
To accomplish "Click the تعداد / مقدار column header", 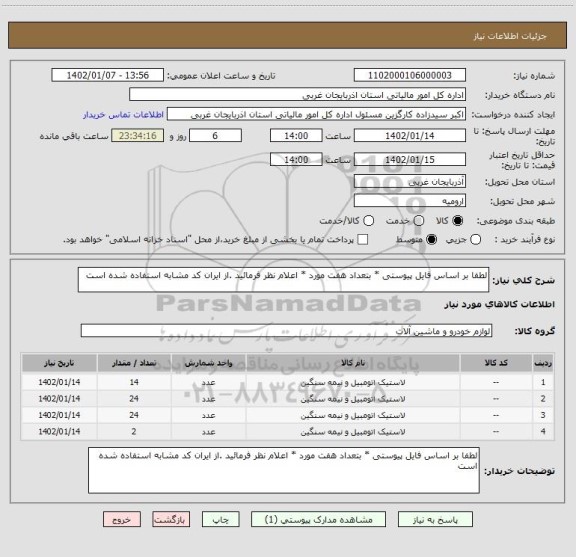I will click(x=134, y=363).
